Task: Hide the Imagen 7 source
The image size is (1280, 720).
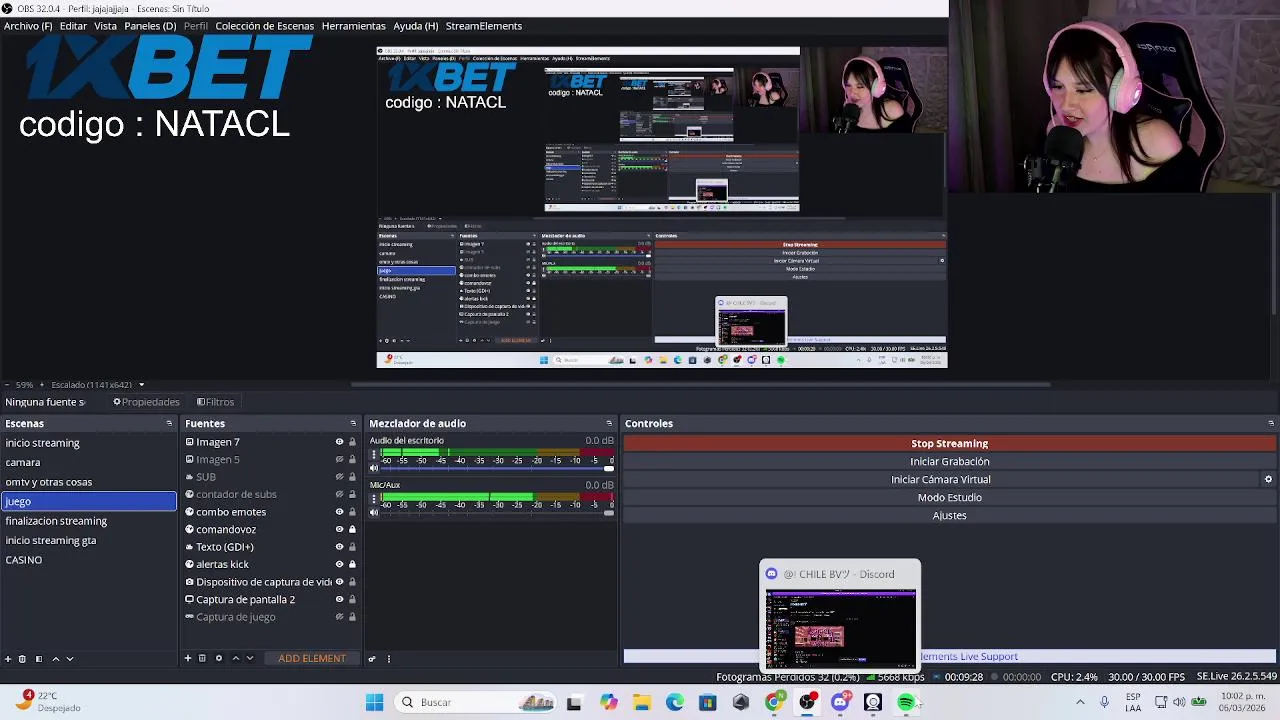Action: 339,442
